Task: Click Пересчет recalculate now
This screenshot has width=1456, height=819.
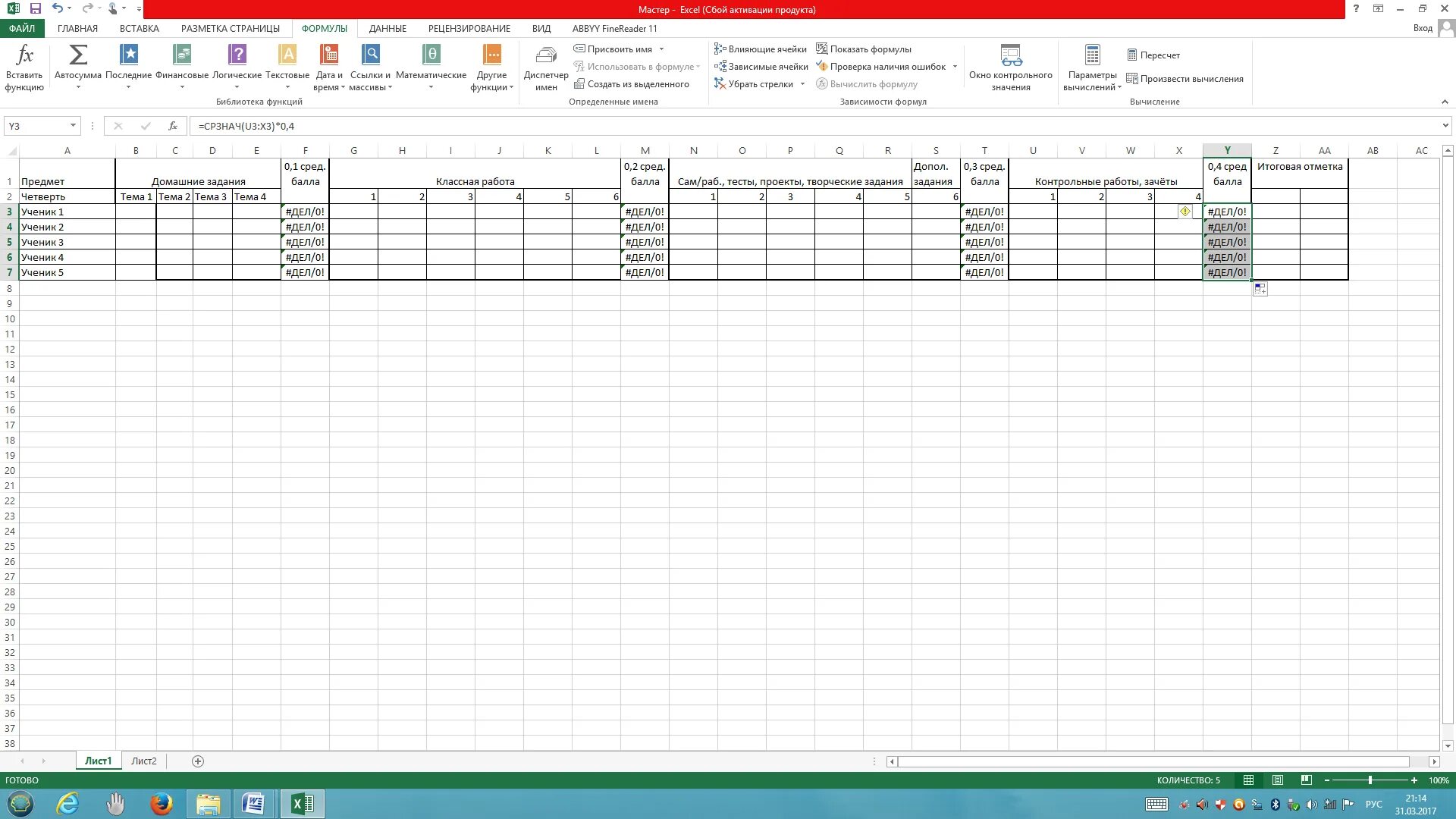Action: 1153,55
